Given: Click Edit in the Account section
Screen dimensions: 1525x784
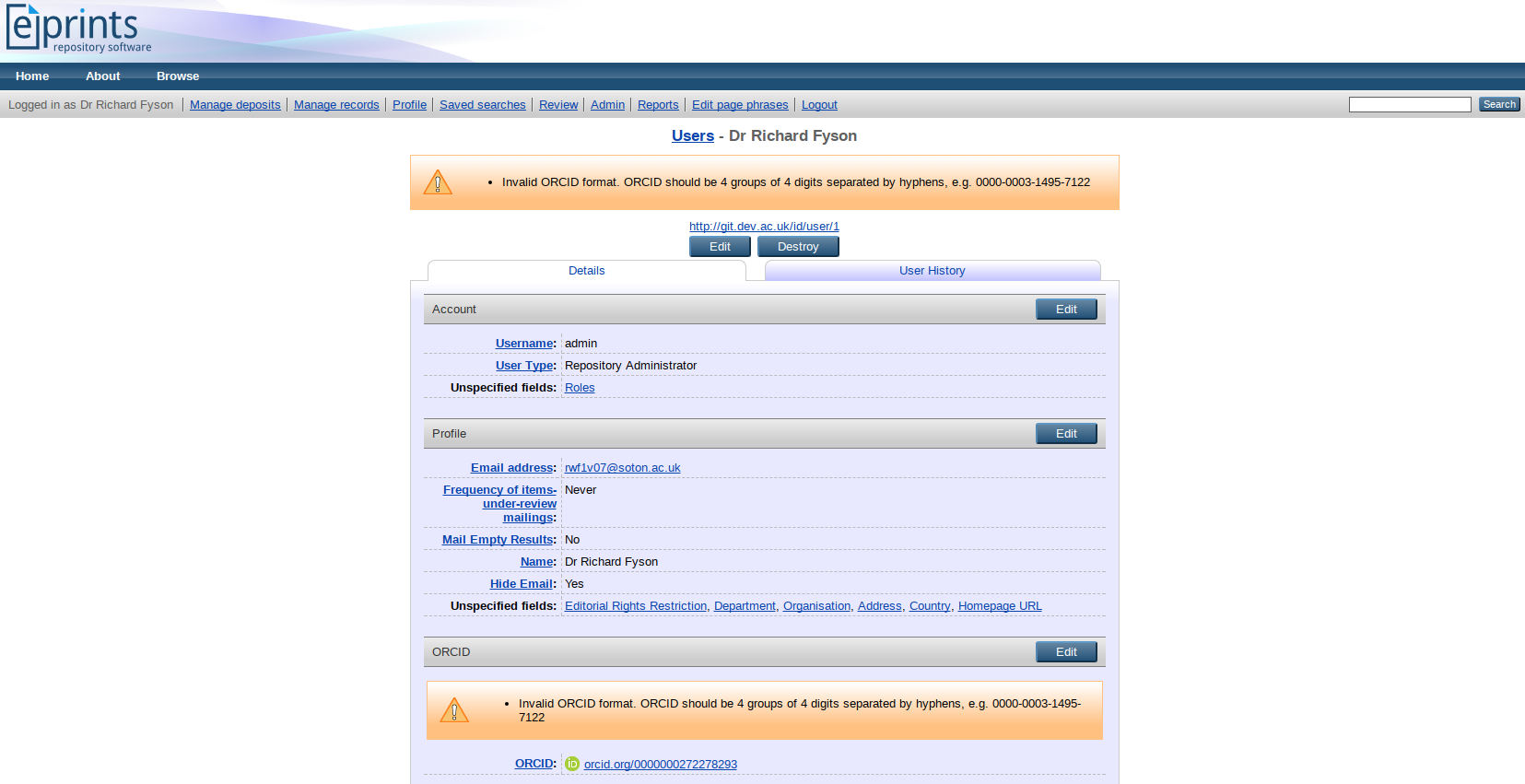Looking at the screenshot, I should coord(1065,310).
